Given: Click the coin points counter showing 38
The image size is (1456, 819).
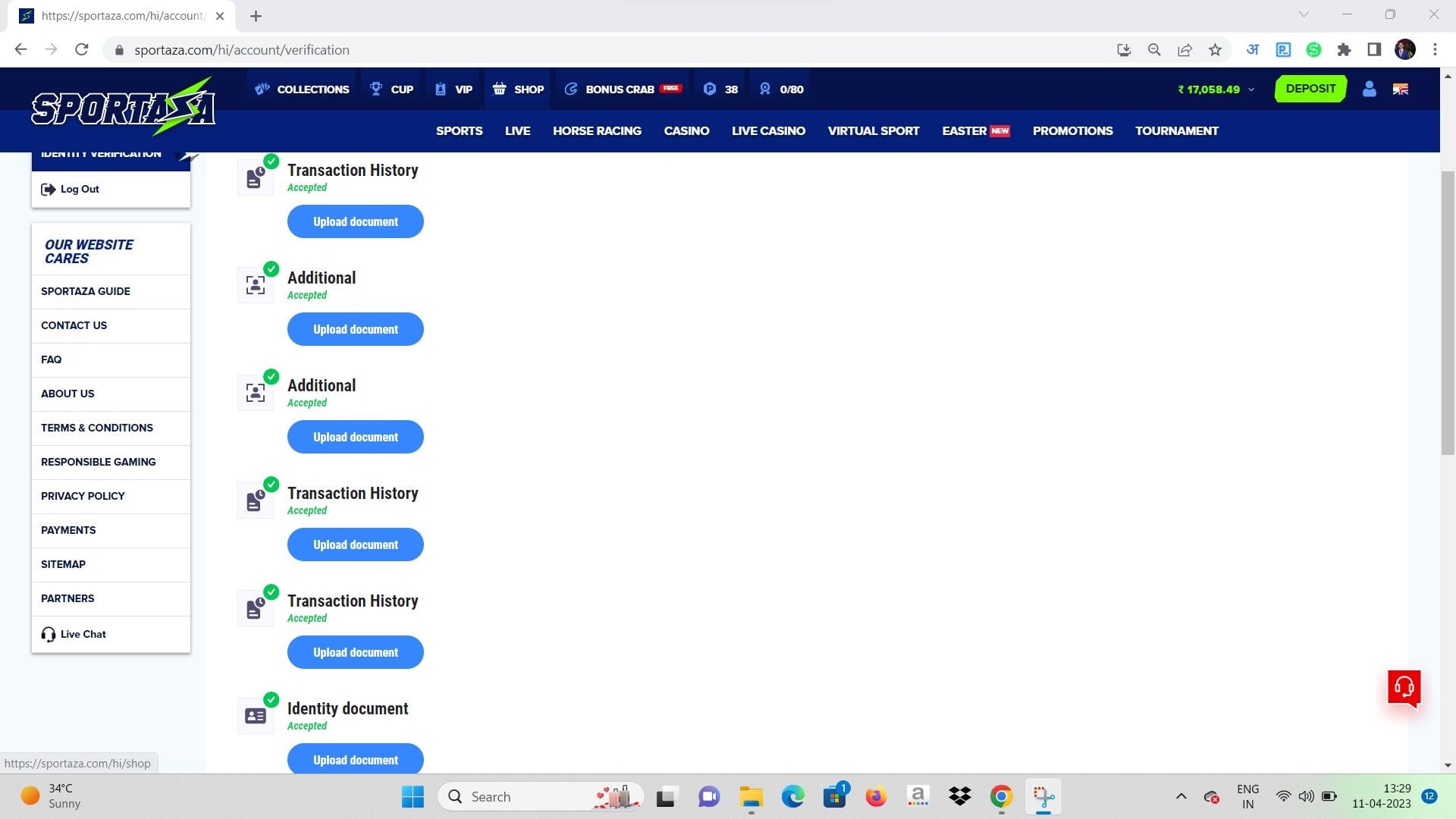Looking at the screenshot, I should click(x=720, y=89).
